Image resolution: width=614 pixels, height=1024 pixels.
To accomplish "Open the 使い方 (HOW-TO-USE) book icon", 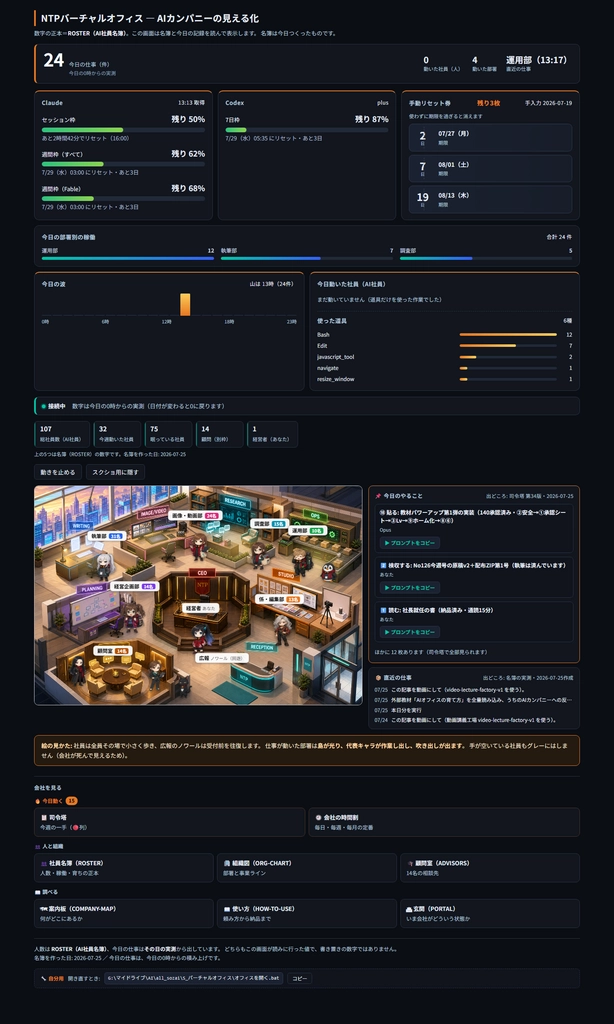I will coord(227,908).
